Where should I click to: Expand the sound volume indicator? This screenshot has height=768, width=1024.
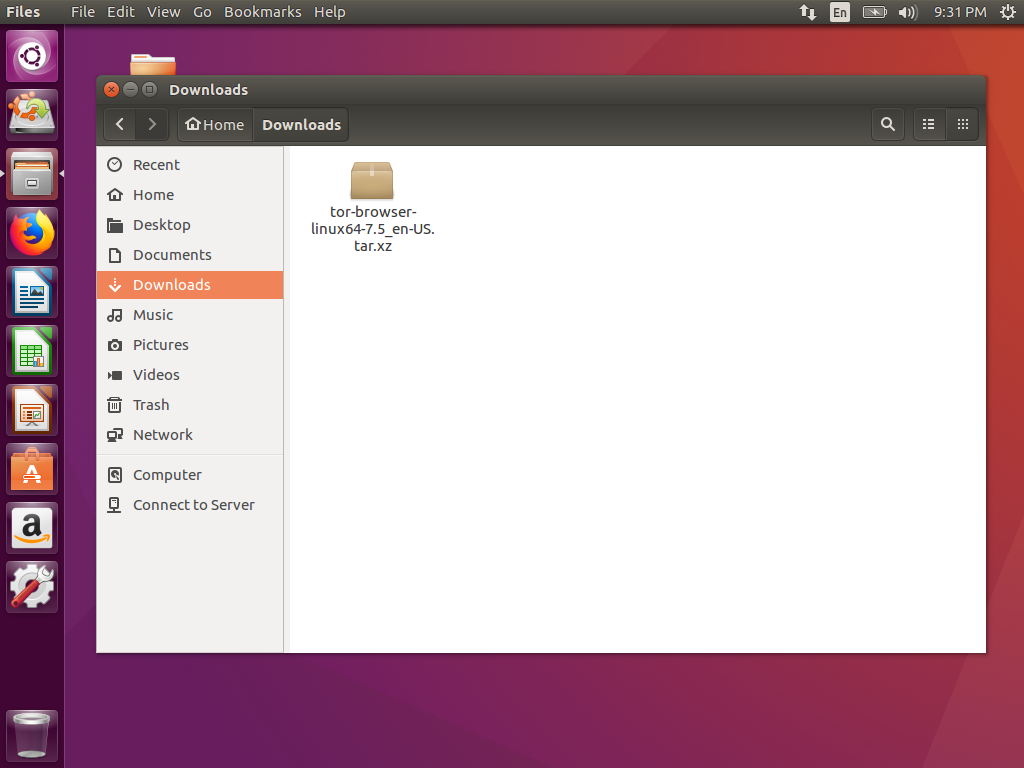(x=907, y=12)
